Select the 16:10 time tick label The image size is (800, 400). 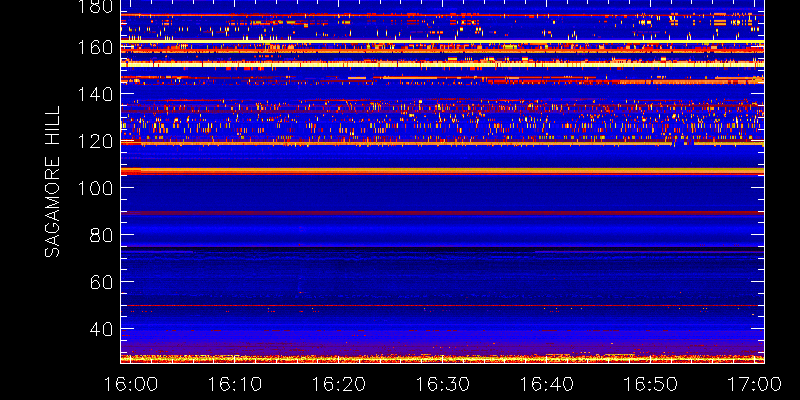click(x=235, y=384)
